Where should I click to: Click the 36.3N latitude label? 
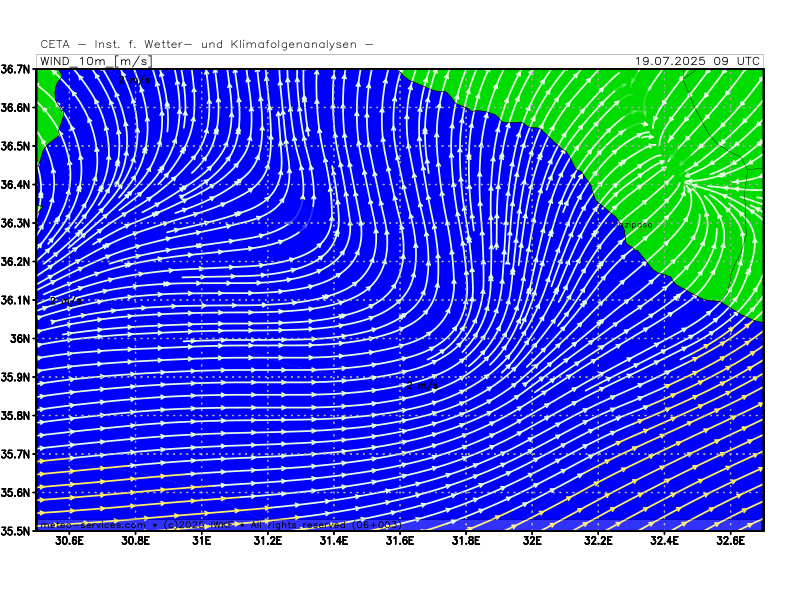coord(16,223)
